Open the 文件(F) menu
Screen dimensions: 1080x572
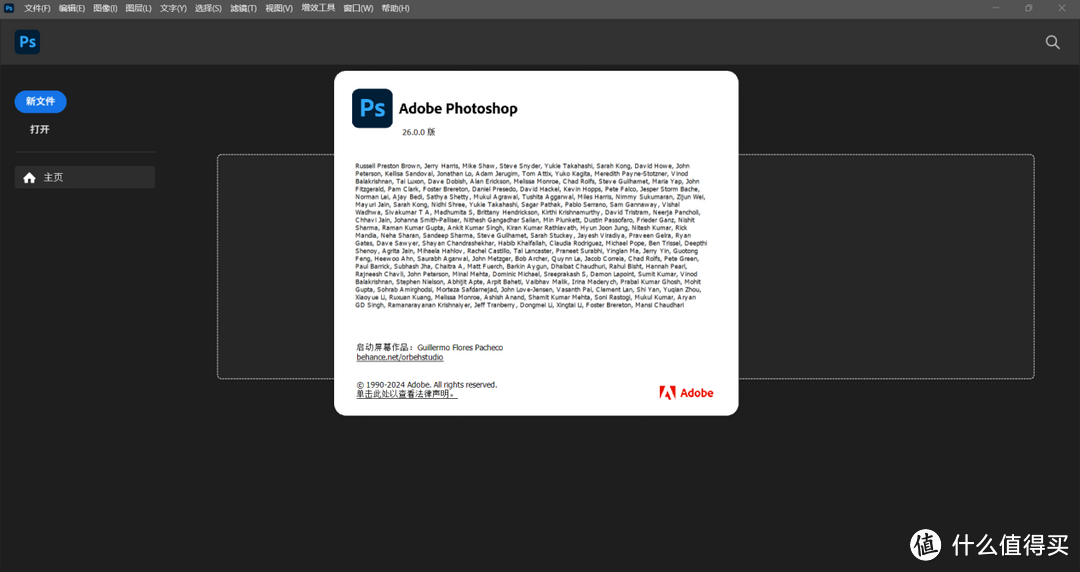37,8
